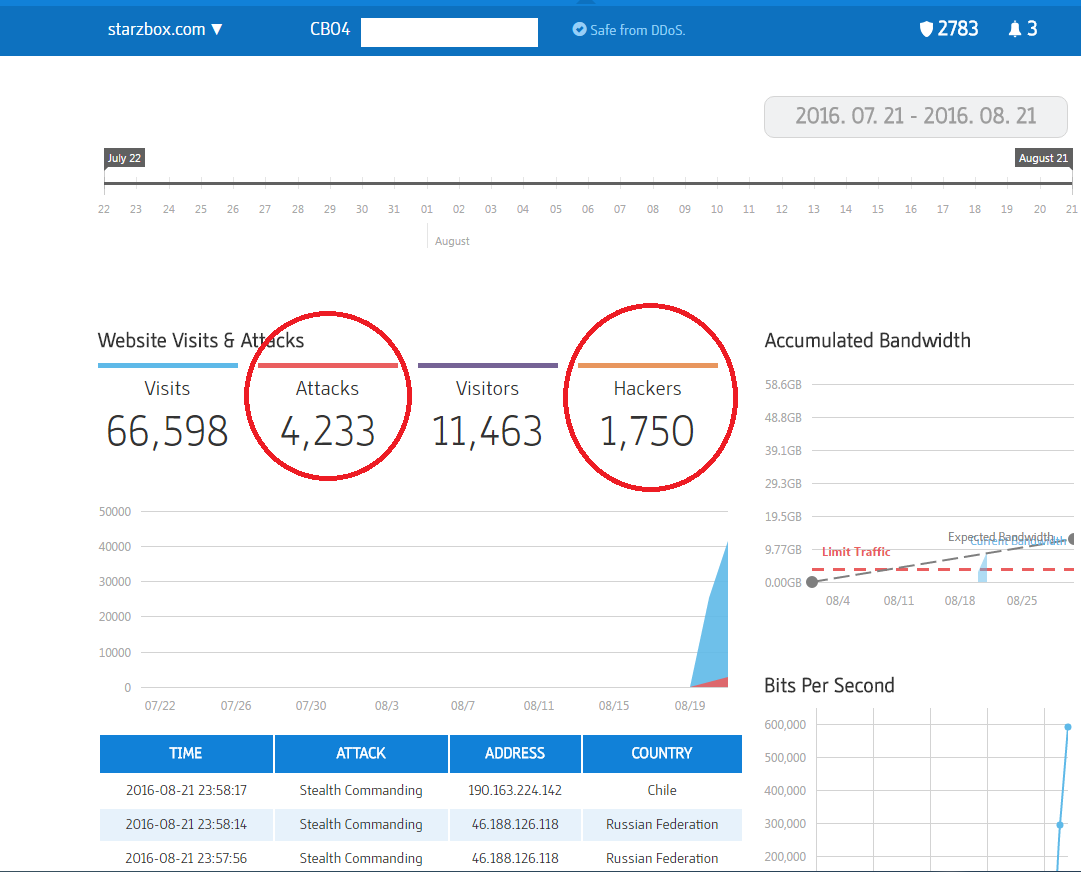Screen dimensions: 1081x872
Task: Click IP address 190.163.224.142
Action: click(x=515, y=790)
